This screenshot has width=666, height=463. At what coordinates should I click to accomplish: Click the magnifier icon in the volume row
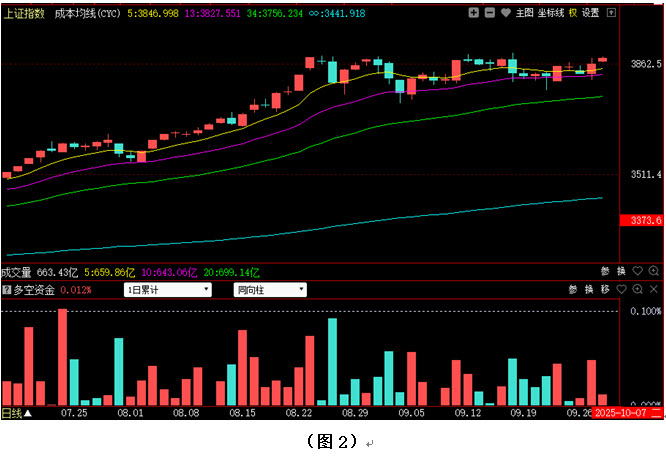(653, 271)
